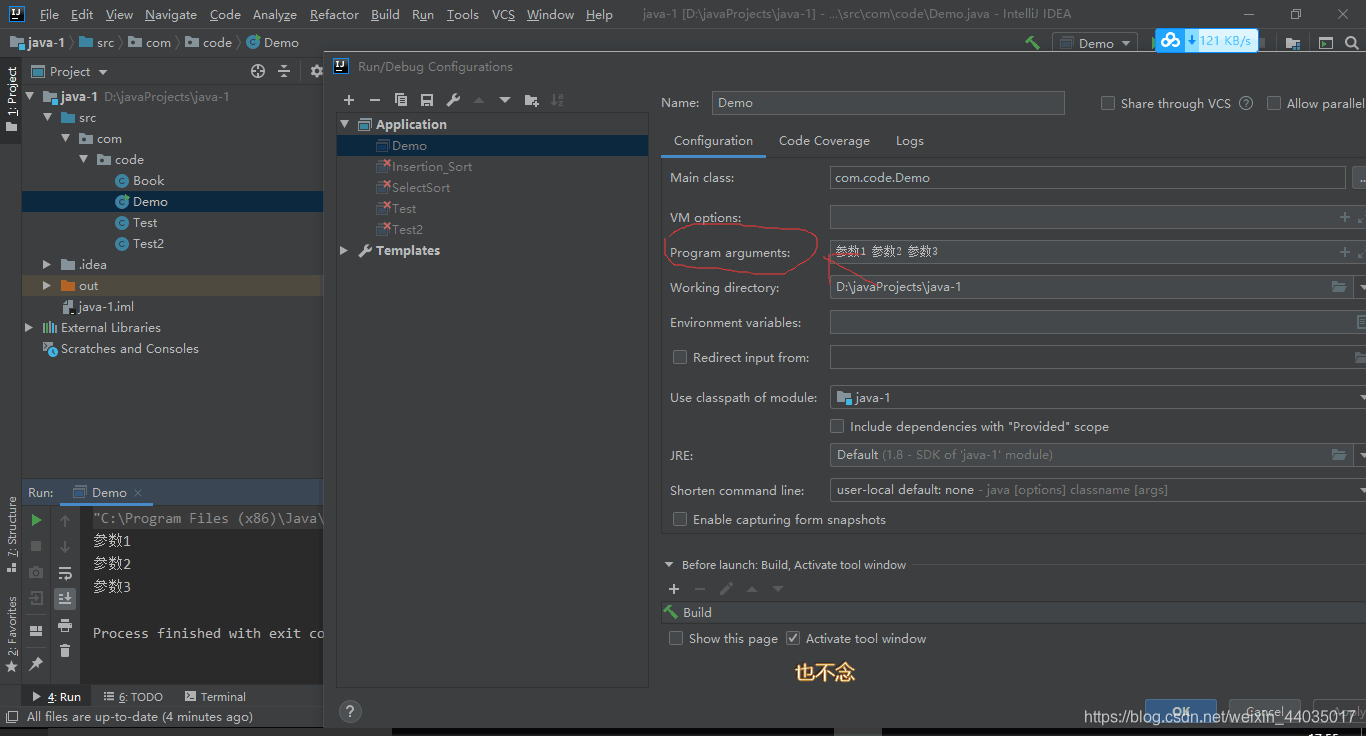
Task: Open Book class in Project tree
Action: tap(148, 181)
